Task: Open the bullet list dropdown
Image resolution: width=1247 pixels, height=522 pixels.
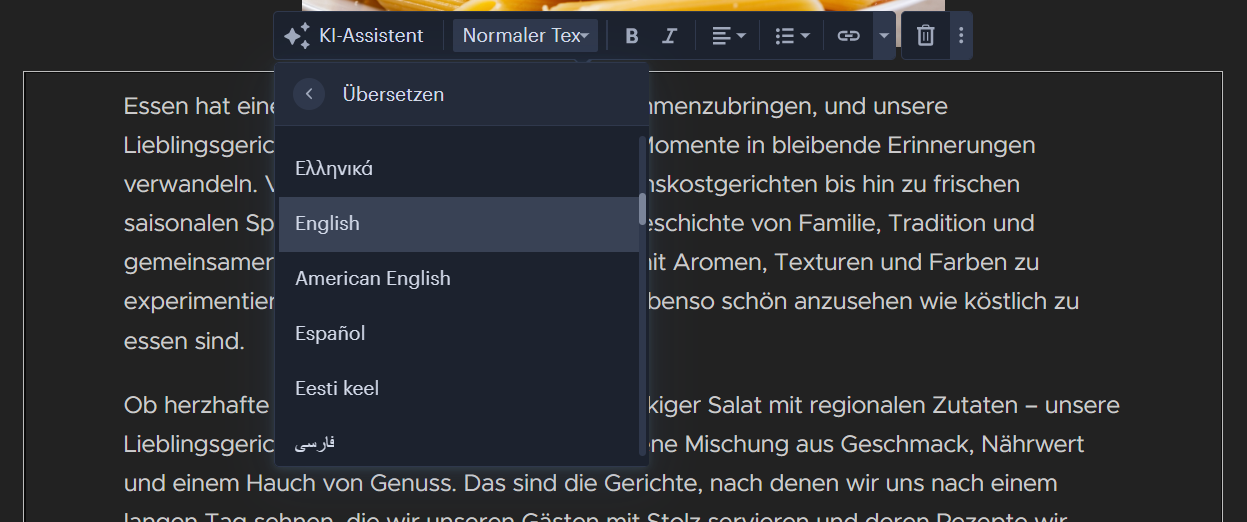Action: point(792,36)
